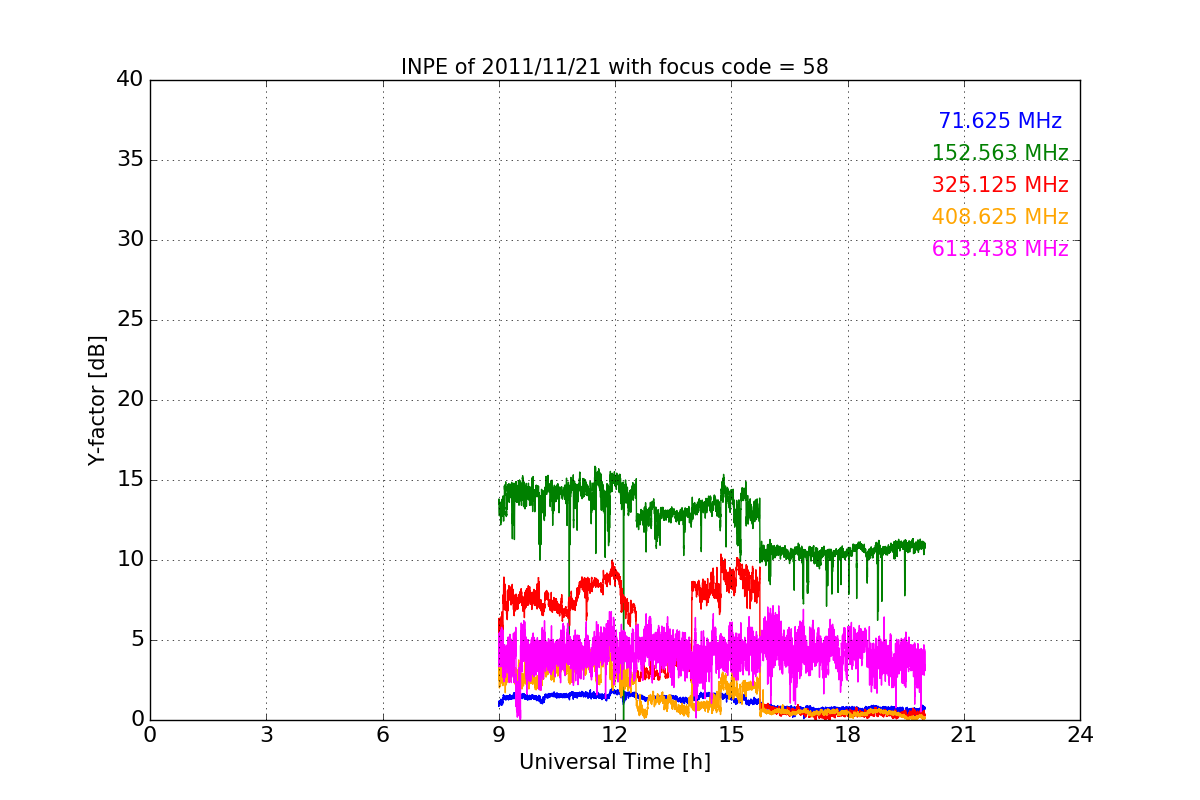The height and width of the screenshot is (800, 1200).
Task: Select the 408.625 MHz legend label
Action: point(1000,217)
